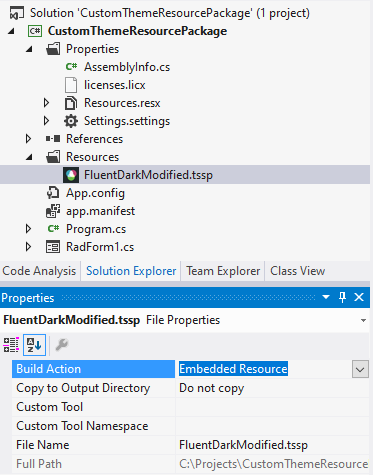
Task: Open Property Pages wrench button
Action: (x=62, y=345)
